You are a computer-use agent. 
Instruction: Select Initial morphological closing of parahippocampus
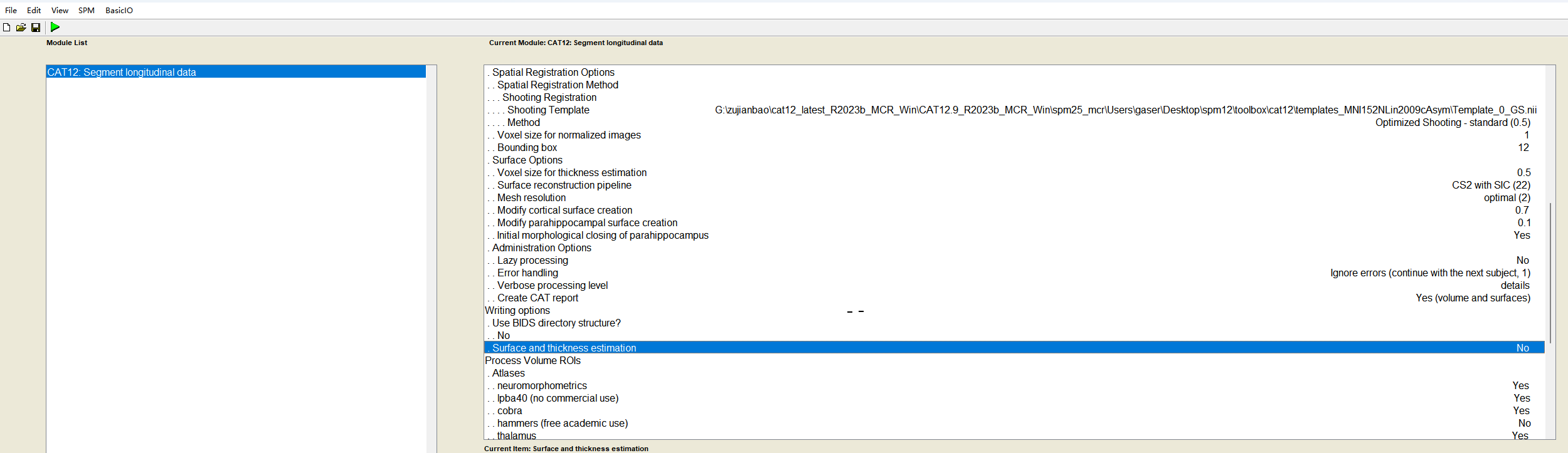click(x=602, y=236)
